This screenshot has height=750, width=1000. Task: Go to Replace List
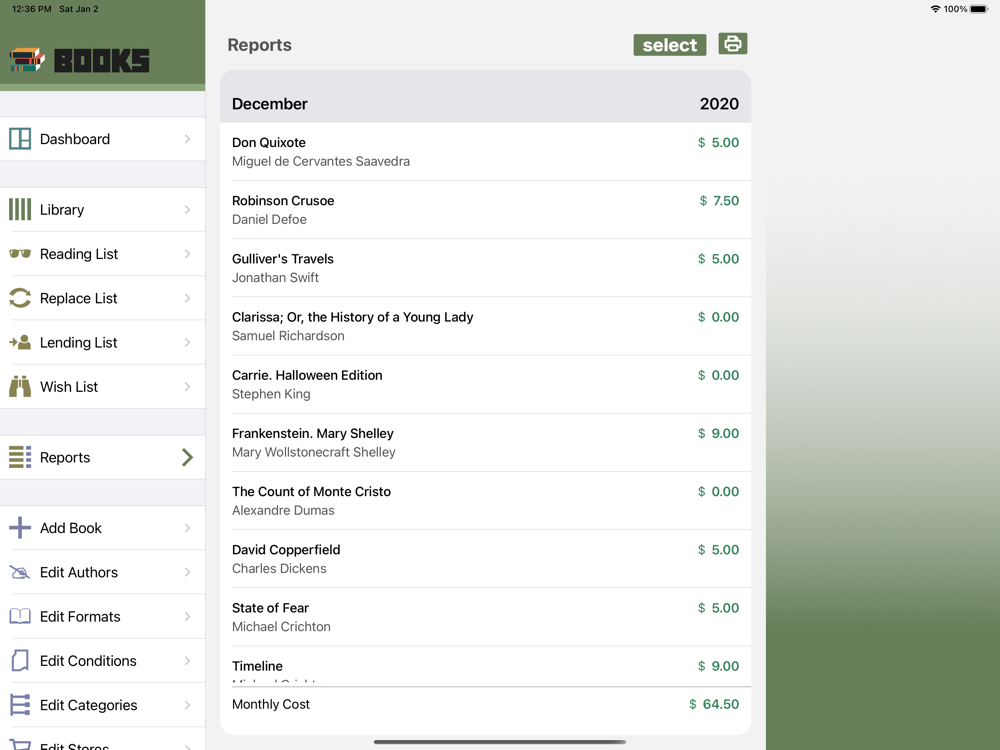coord(103,298)
